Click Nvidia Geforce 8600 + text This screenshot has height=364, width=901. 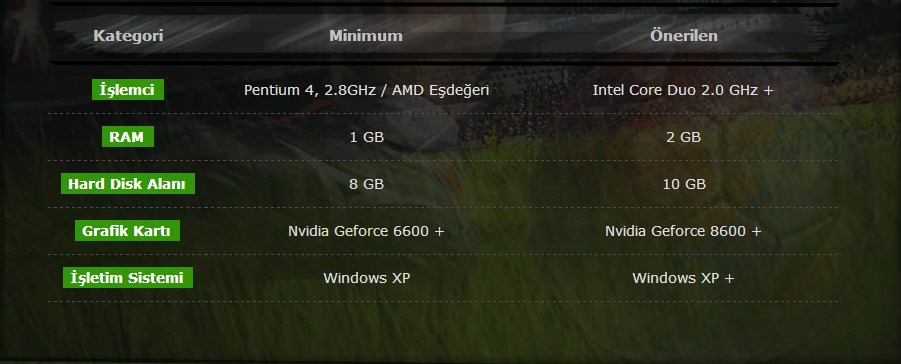point(683,231)
